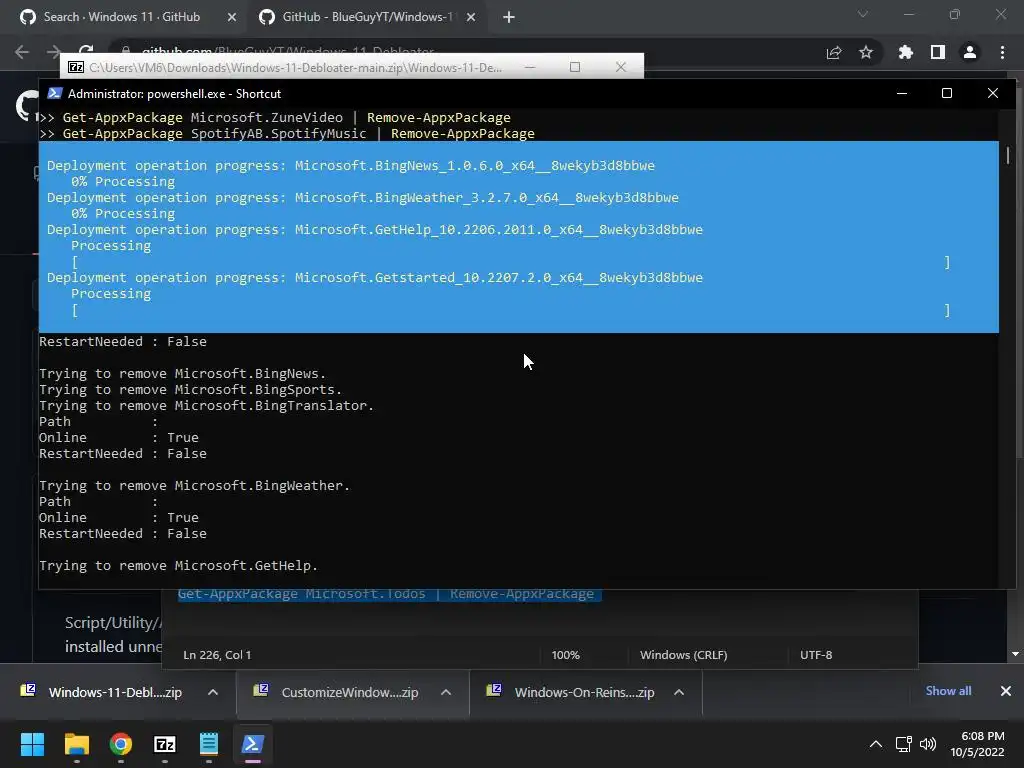Open volume tray icon
This screenshot has height=768, width=1024.
927,744
